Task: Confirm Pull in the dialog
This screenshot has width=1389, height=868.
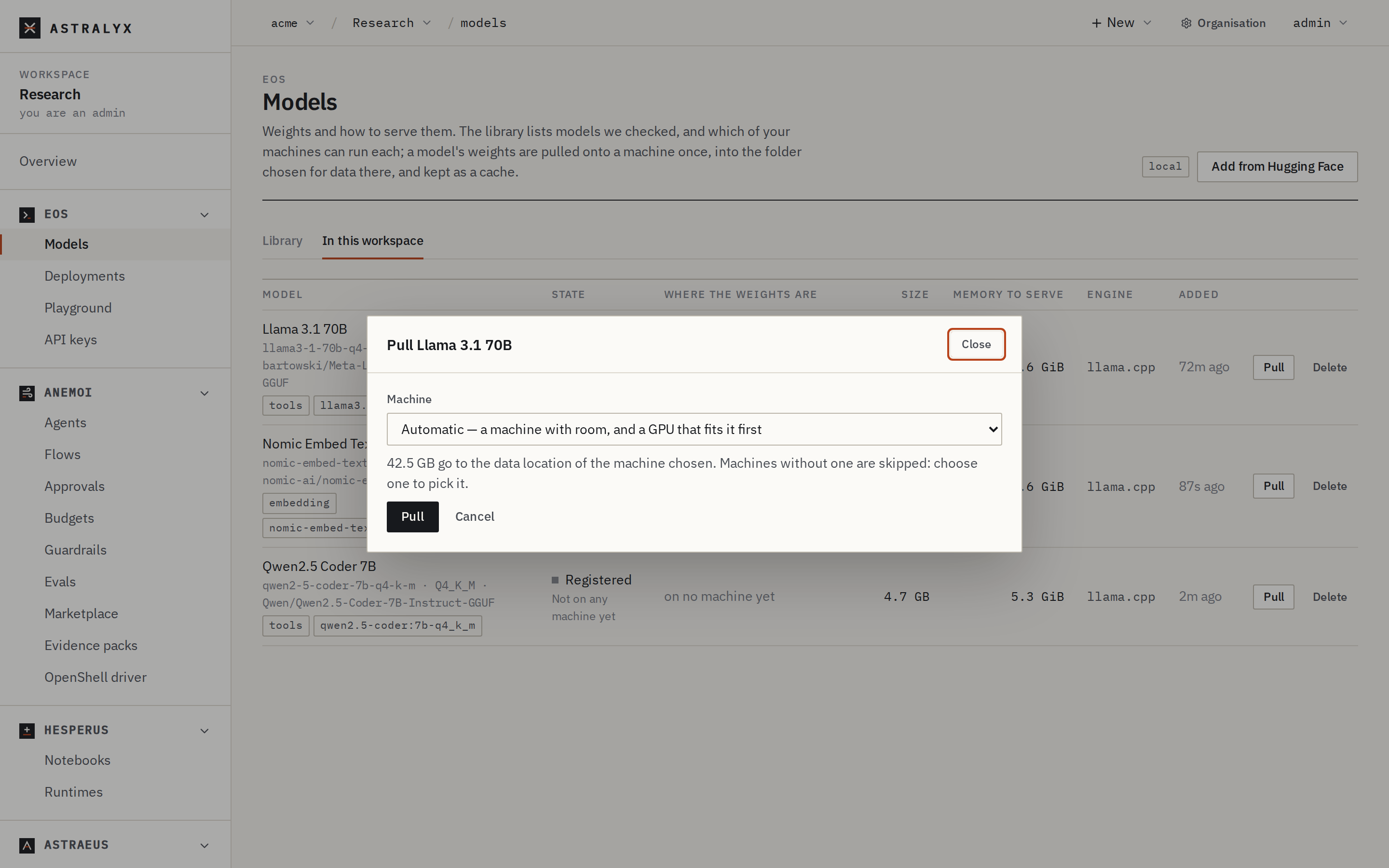Action: tap(413, 516)
